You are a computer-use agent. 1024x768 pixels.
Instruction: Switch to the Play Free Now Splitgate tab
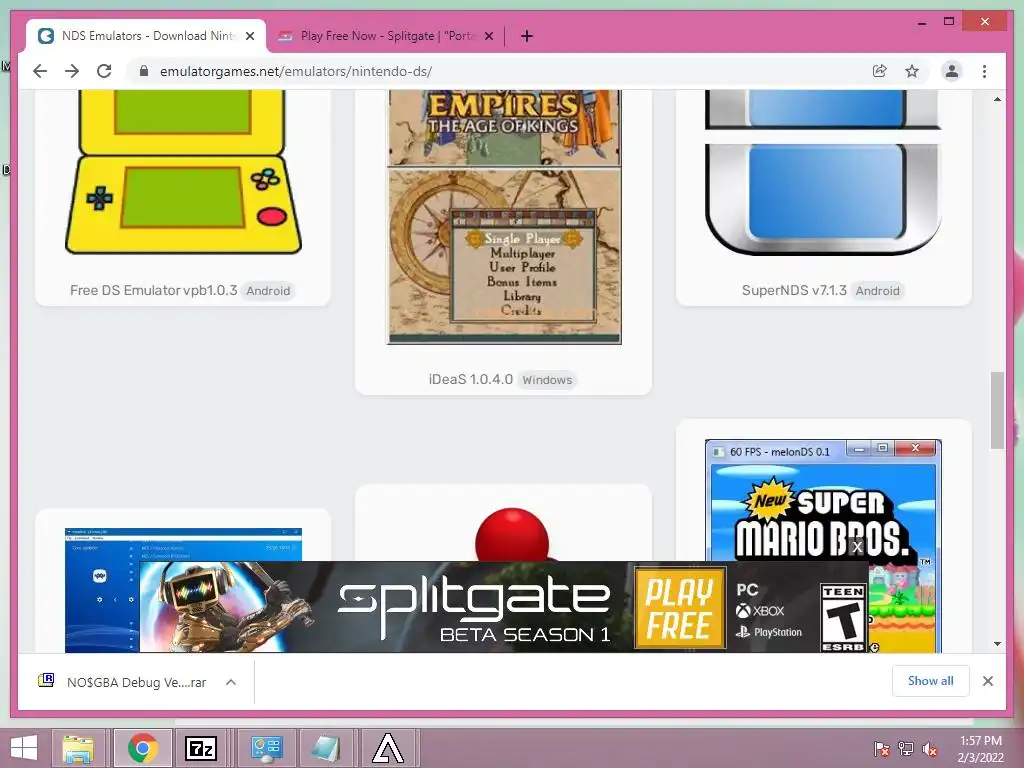[386, 36]
